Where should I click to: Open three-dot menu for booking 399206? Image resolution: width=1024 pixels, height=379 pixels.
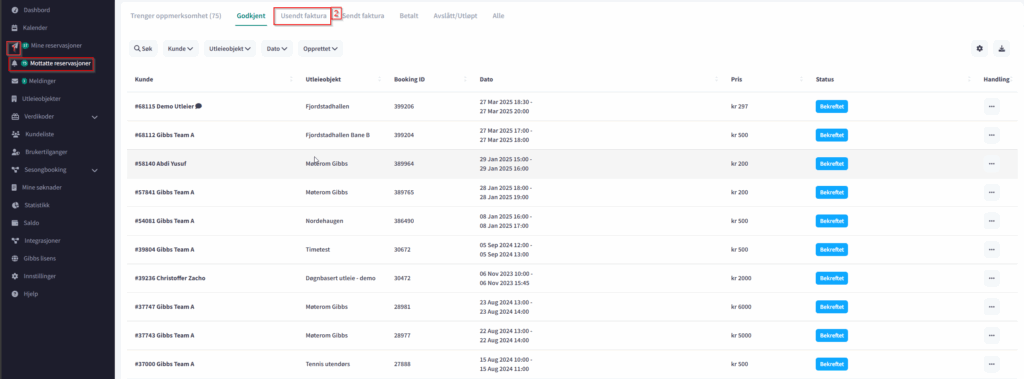(991, 107)
